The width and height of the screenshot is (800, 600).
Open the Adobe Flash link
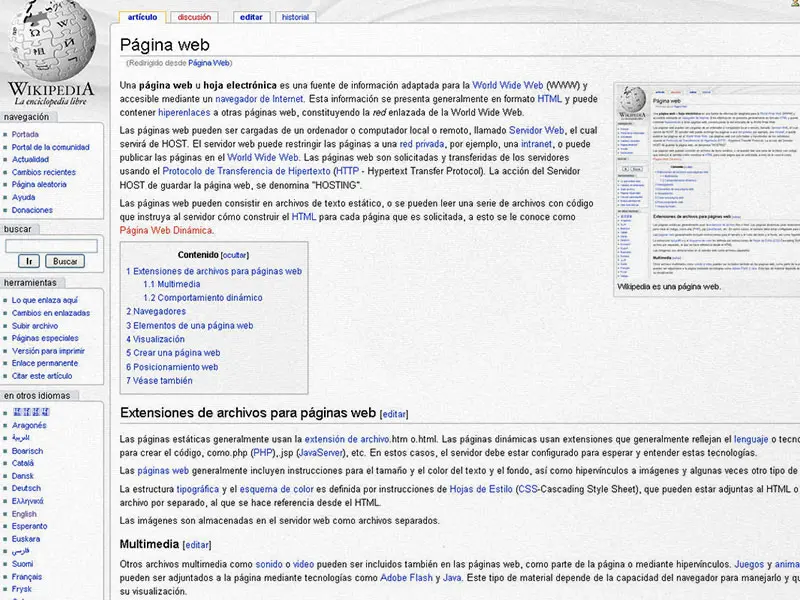(x=406, y=578)
